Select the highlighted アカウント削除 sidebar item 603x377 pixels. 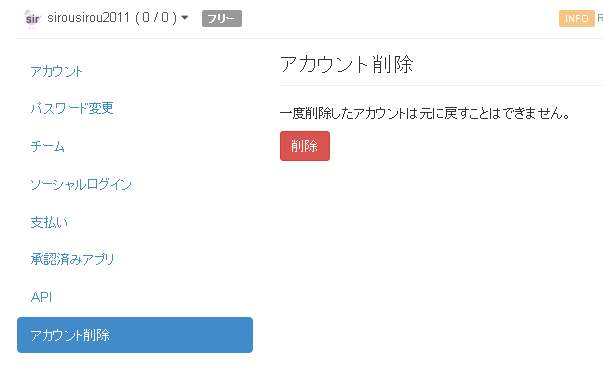click(135, 335)
